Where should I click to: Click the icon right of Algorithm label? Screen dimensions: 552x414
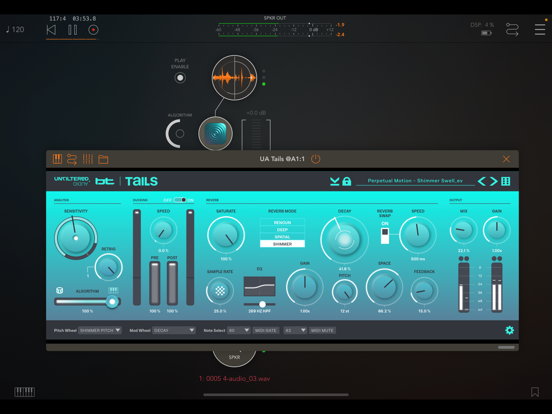click(x=113, y=290)
